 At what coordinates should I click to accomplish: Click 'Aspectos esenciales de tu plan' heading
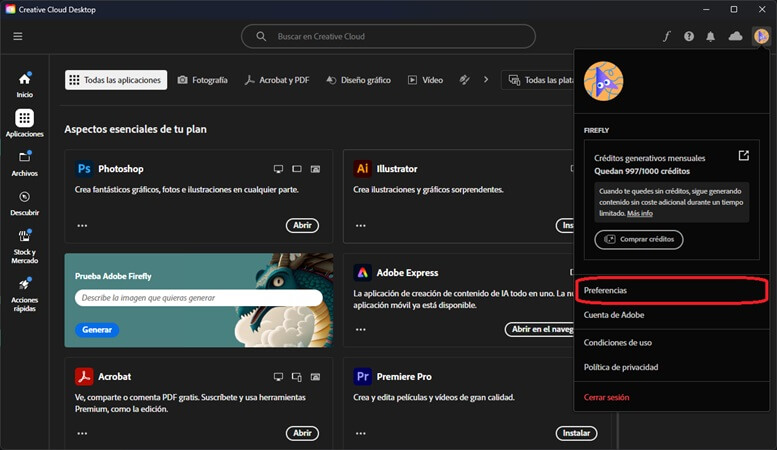(135, 129)
